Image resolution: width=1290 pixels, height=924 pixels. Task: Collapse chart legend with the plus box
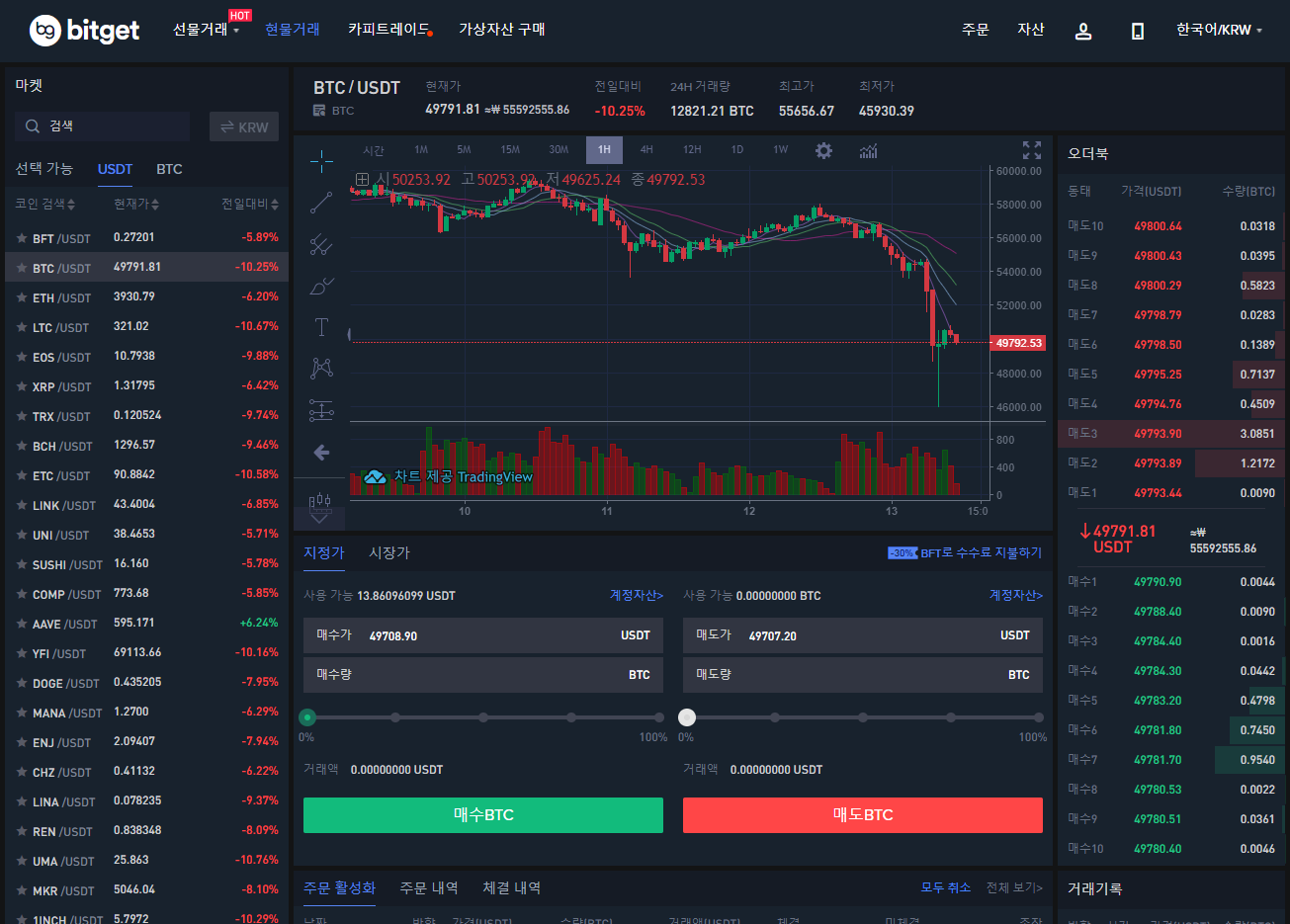pyautogui.click(x=363, y=180)
